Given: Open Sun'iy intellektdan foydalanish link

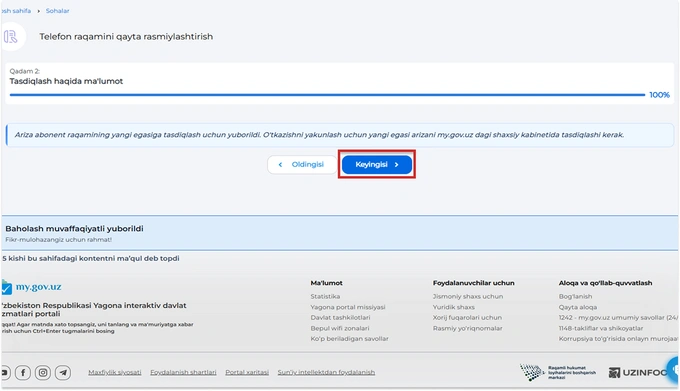Looking at the screenshot, I should click(326, 372).
